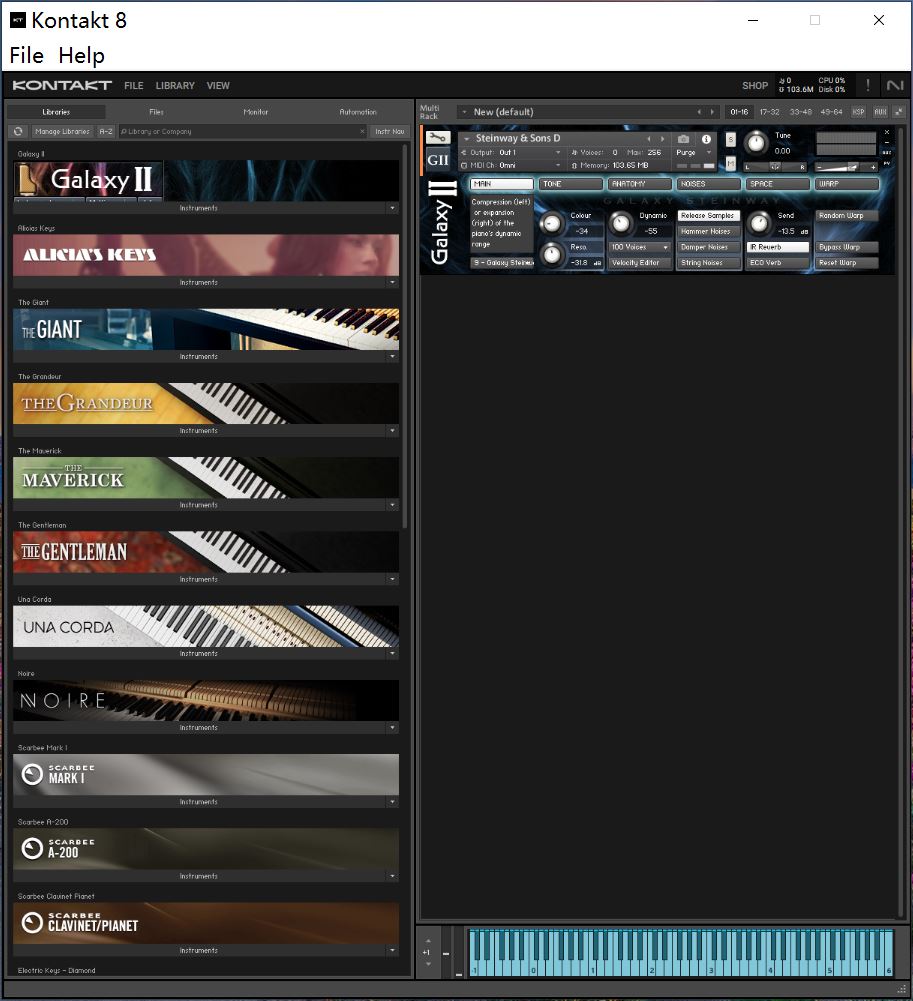This screenshot has height=1001, width=913.
Task: Toggle Bypass Warp
Action: point(847,247)
